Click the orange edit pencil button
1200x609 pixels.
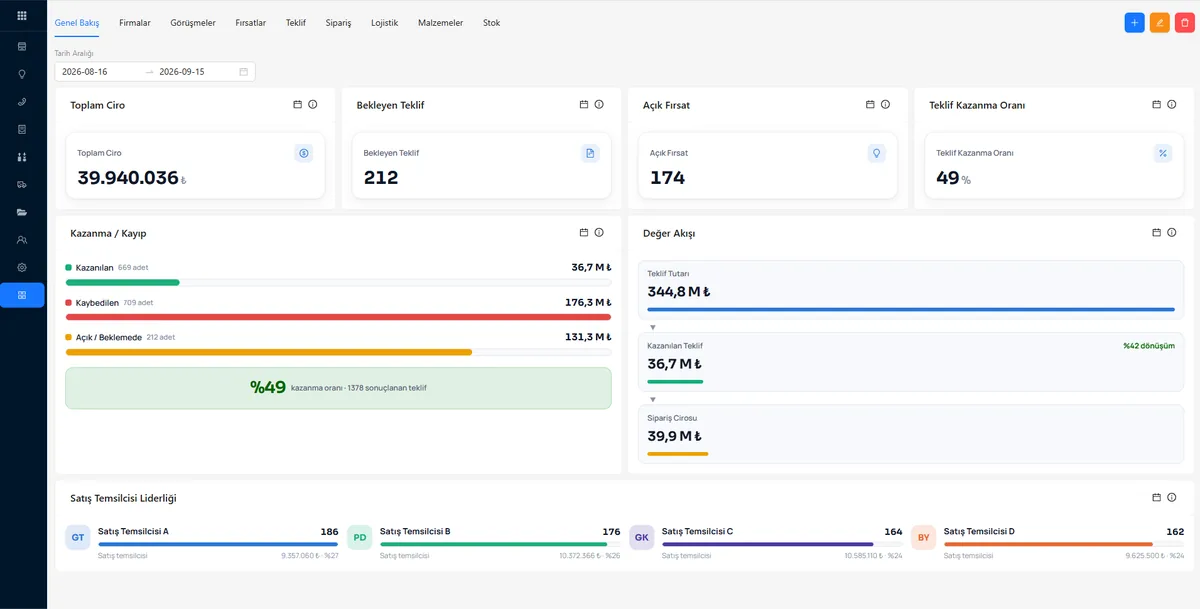1160,22
